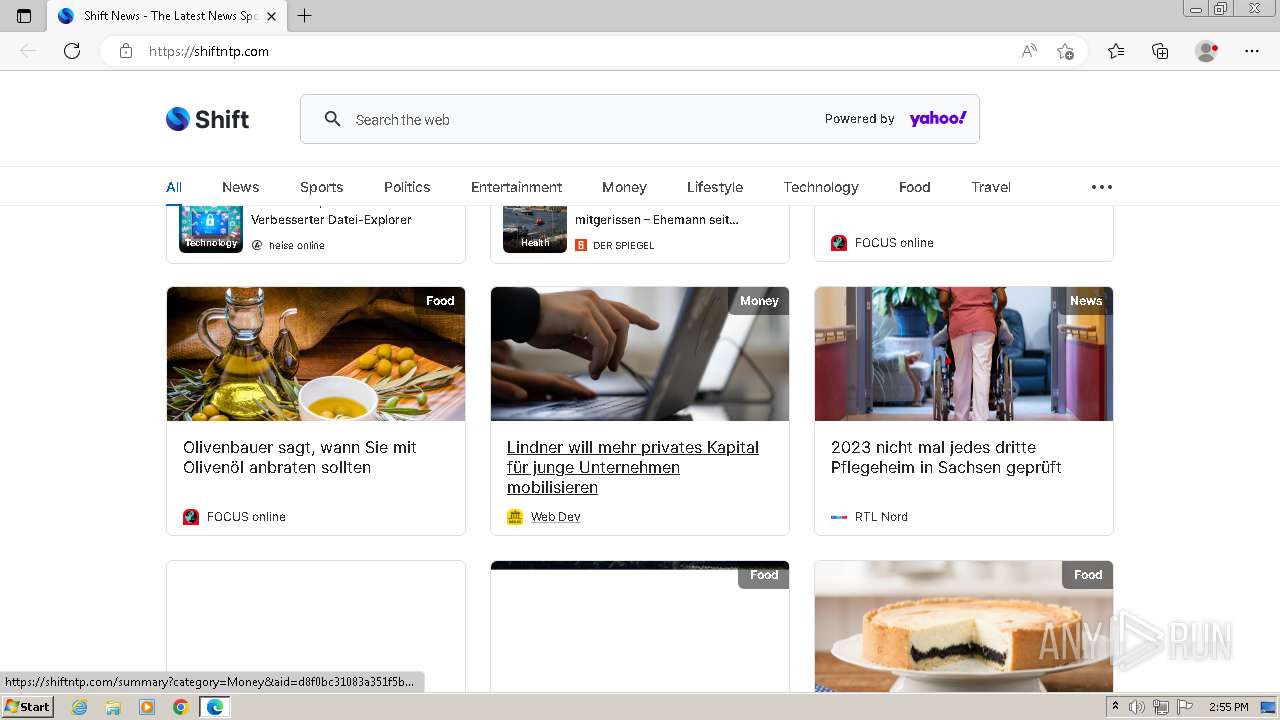Open the Read aloud option
Viewport: 1280px width, 720px height.
pos(1029,51)
